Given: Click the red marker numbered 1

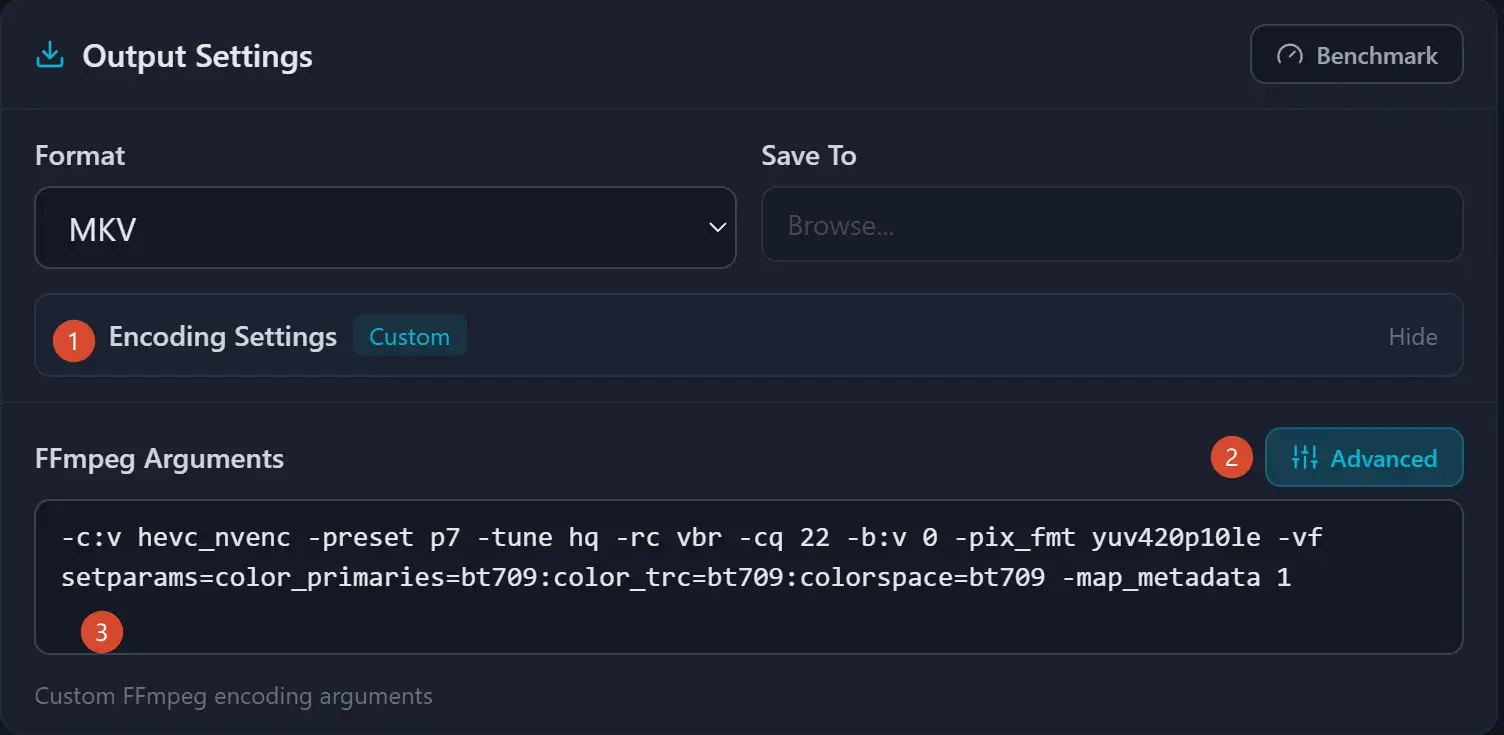Looking at the screenshot, I should click(74, 340).
